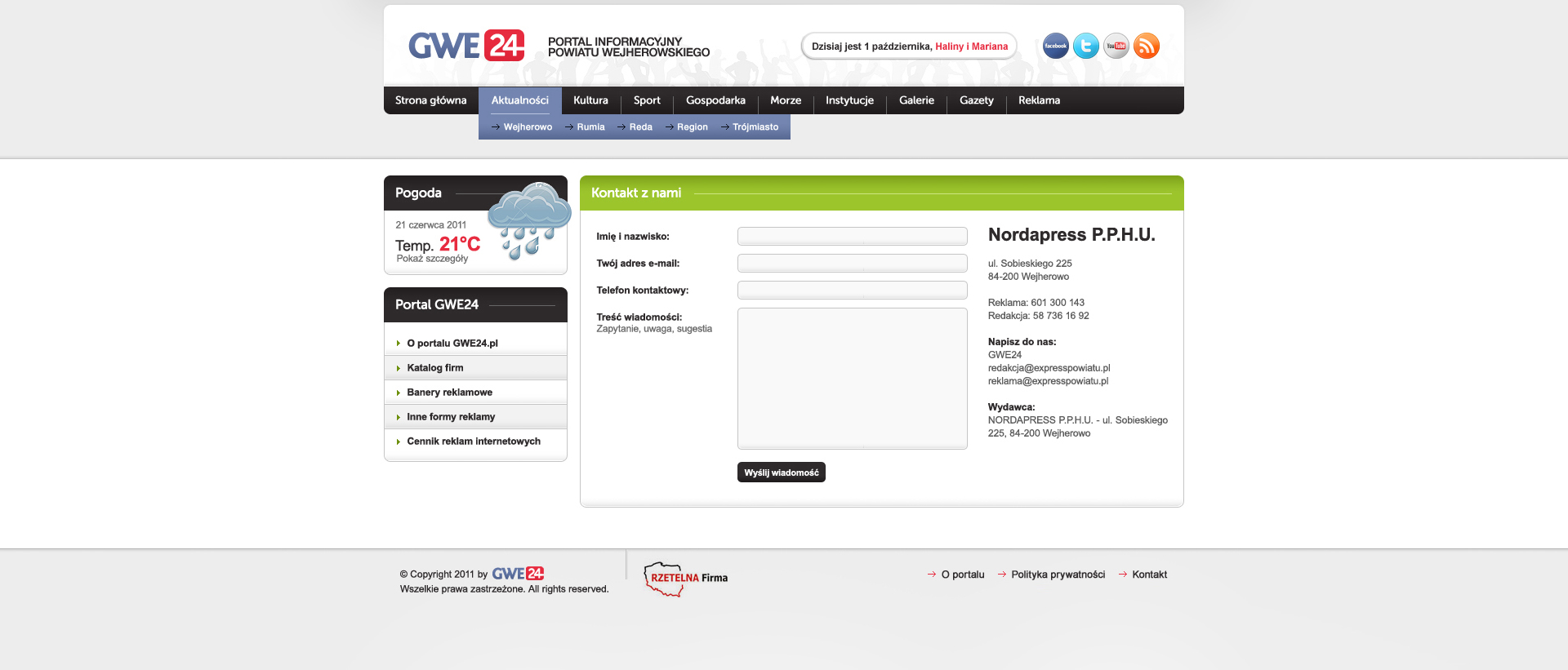This screenshot has width=1568, height=670.
Task: Select the Aktualności menu tab
Action: (x=520, y=100)
